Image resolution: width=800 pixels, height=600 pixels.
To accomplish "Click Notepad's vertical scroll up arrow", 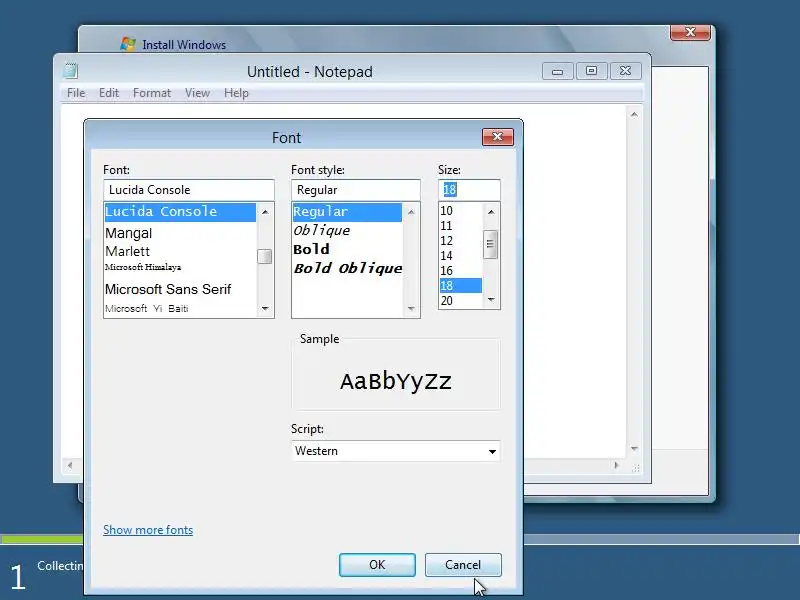I will [x=634, y=114].
